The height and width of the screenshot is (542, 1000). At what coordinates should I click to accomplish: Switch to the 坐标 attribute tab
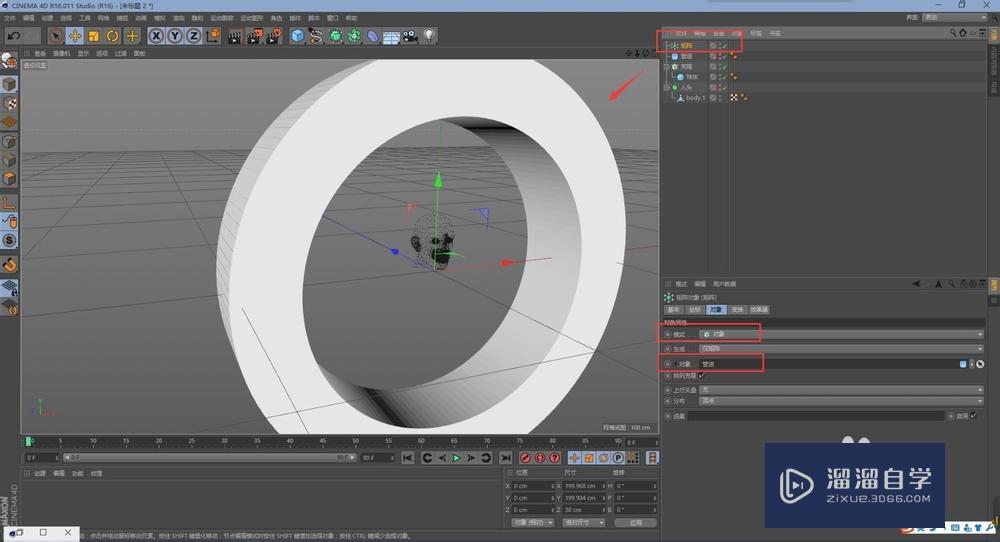click(695, 310)
